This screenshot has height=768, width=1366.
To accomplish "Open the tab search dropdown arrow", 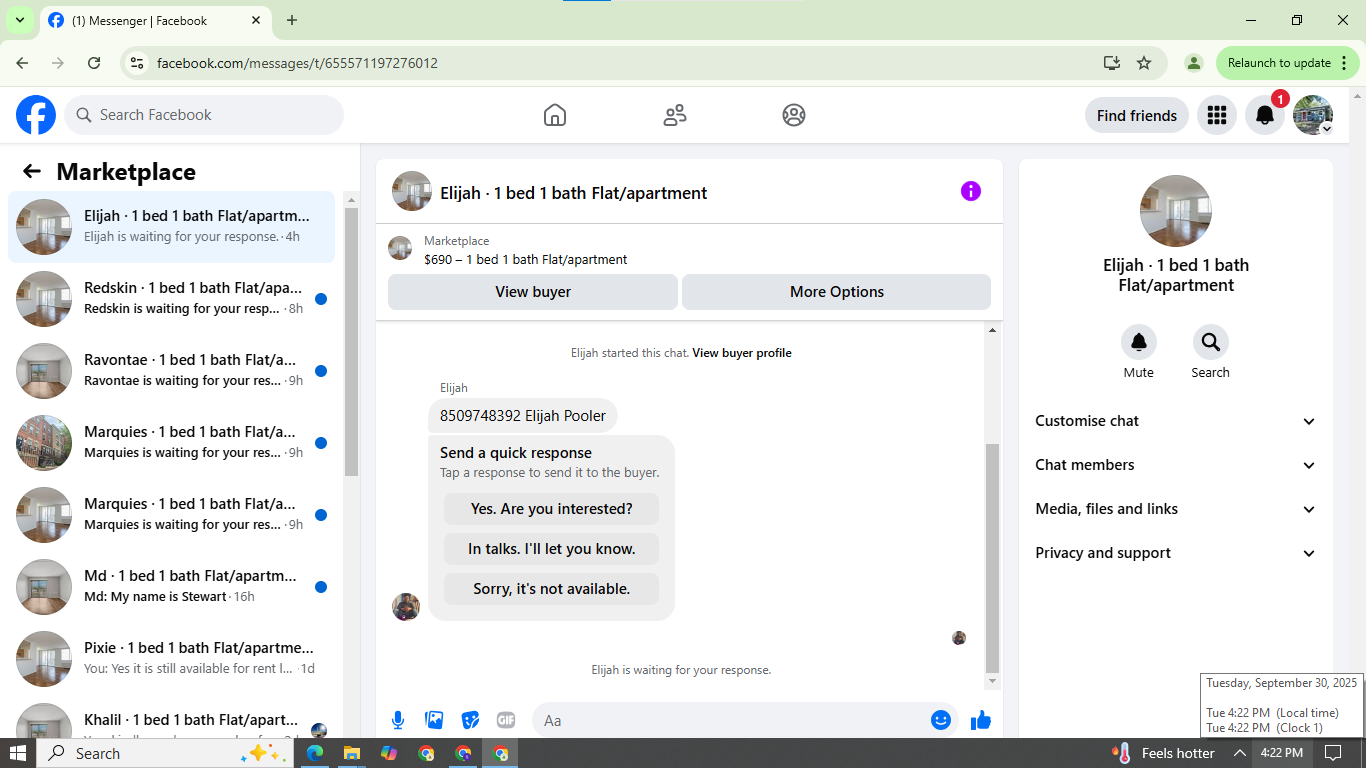I will [19, 20].
